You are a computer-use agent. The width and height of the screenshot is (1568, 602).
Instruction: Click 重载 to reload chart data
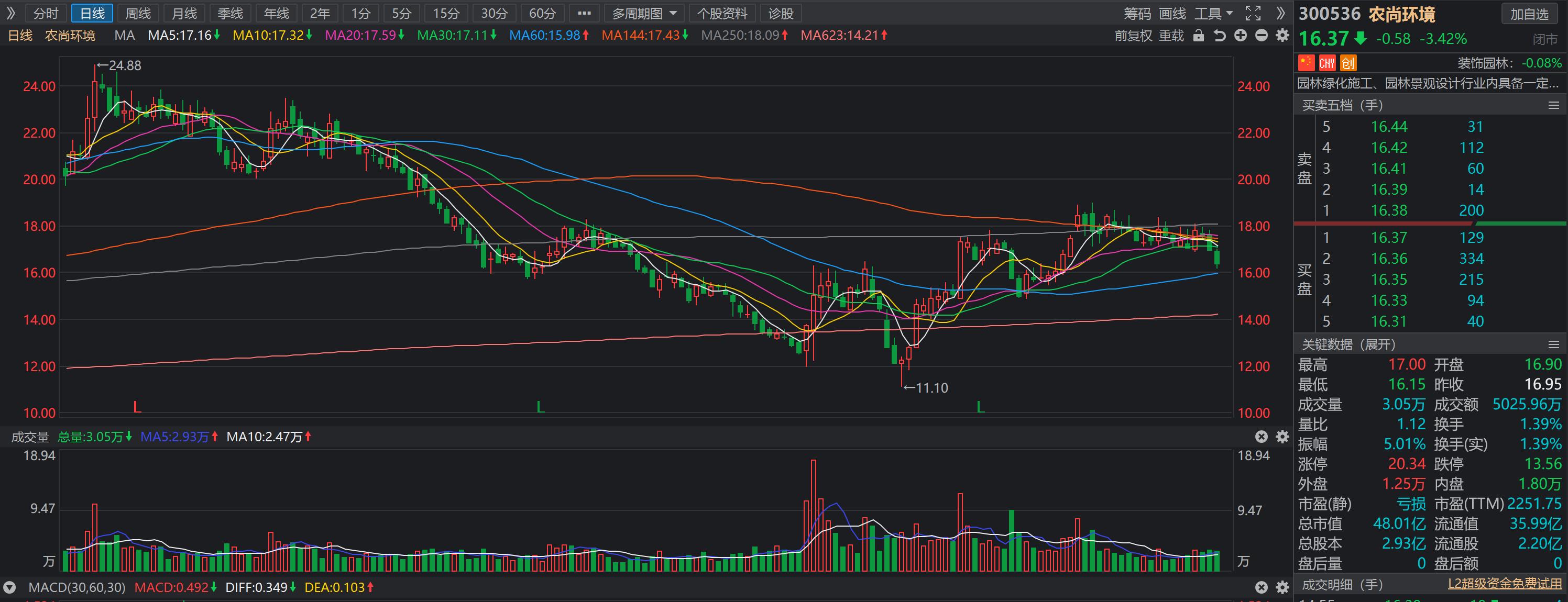(x=1171, y=35)
